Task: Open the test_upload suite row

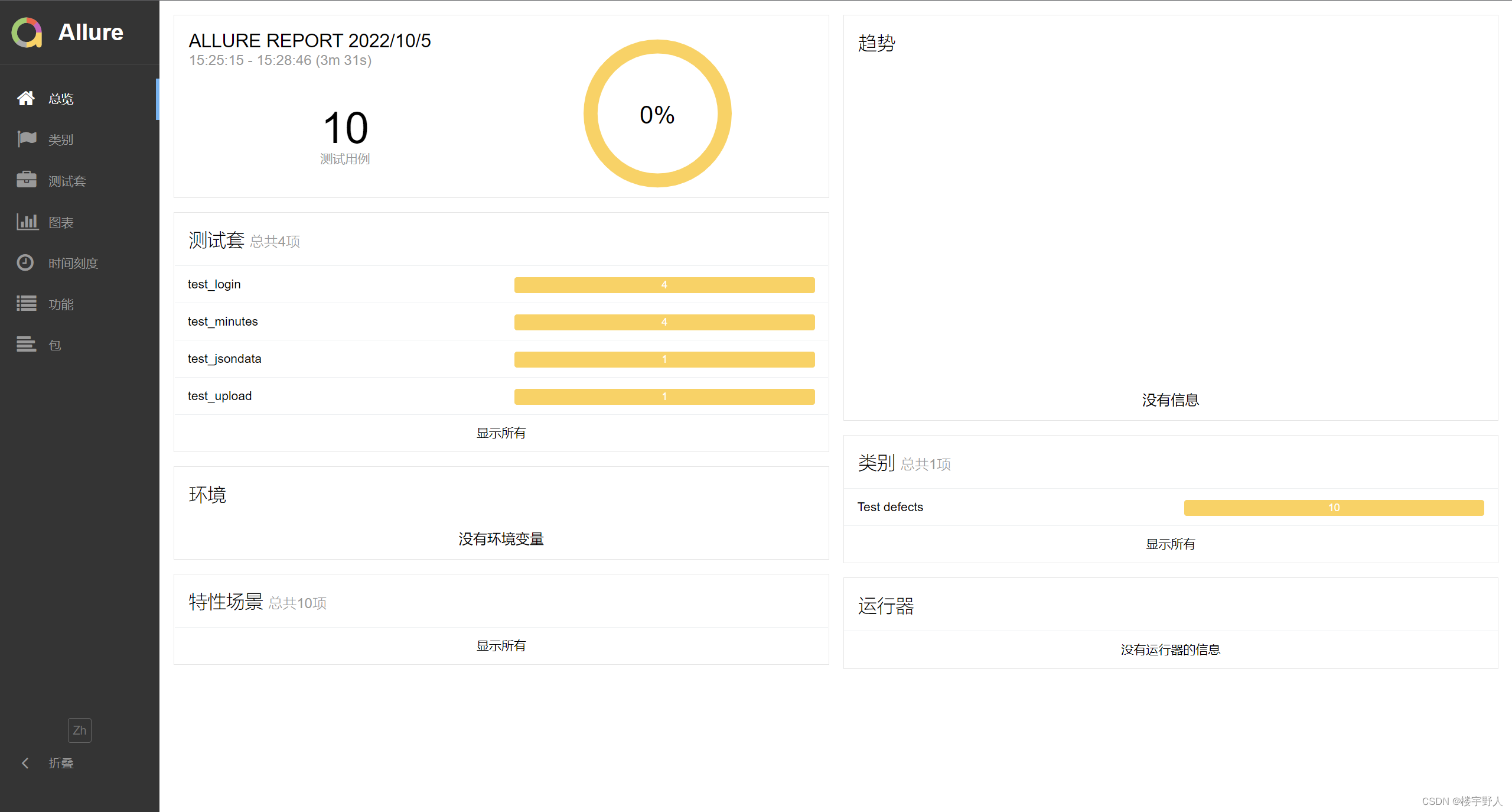Action: click(220, 396)
